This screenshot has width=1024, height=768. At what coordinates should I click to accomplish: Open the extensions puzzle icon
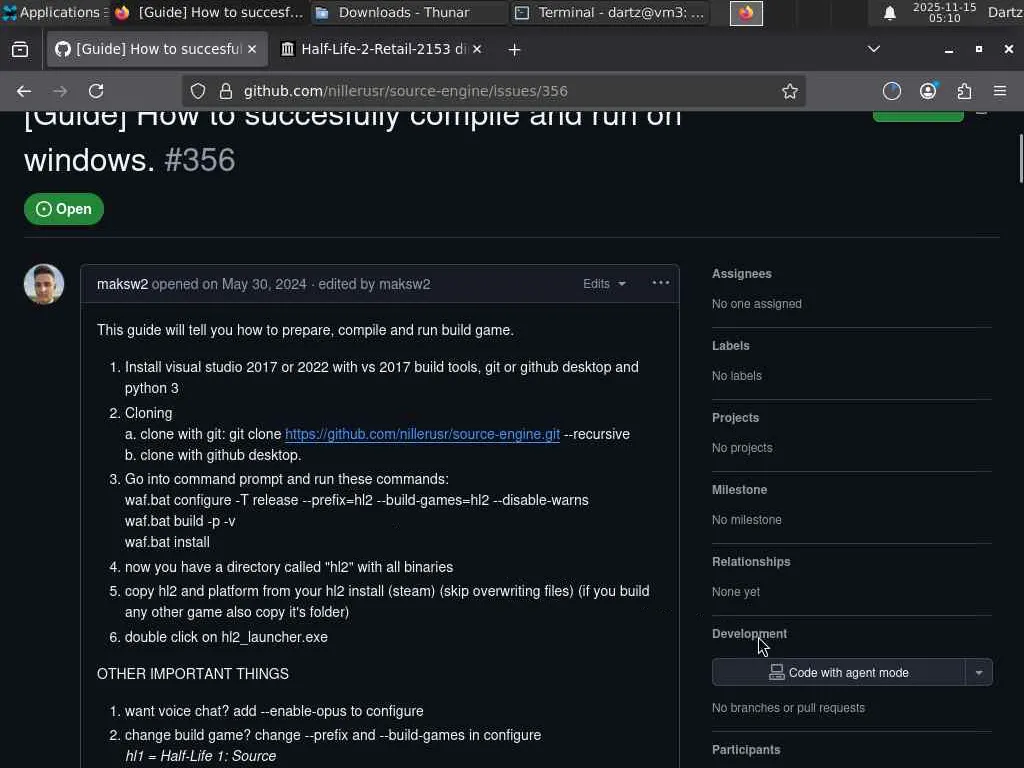tap(964, 91)
